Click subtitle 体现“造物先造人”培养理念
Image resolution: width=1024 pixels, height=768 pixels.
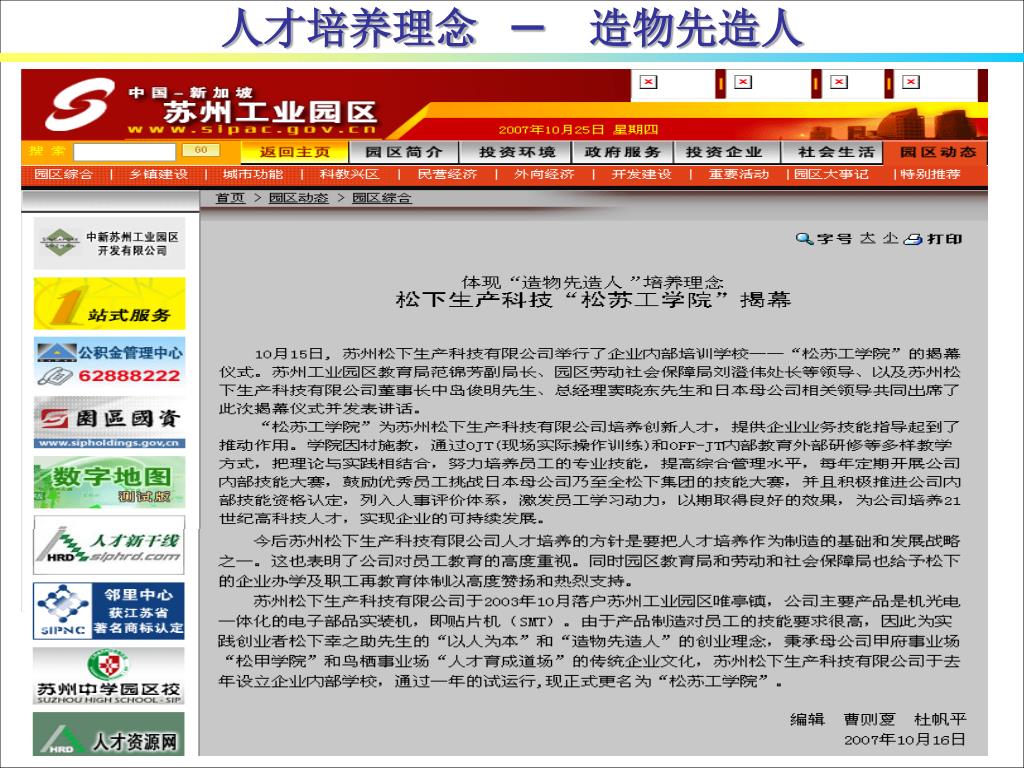click(592, 282)
